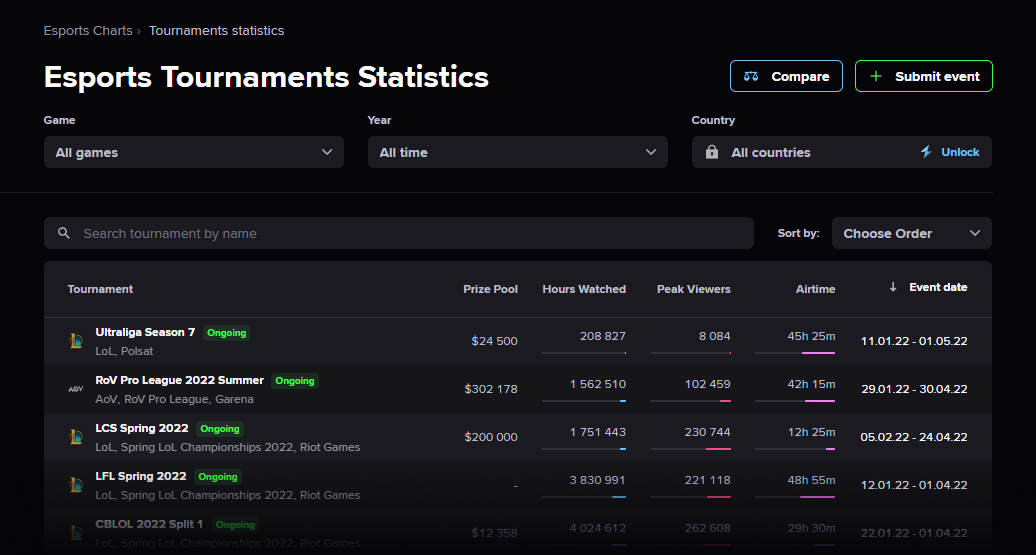Open the Choose Order sort dropdown
1036x555 pixels.
click(911, 233)
